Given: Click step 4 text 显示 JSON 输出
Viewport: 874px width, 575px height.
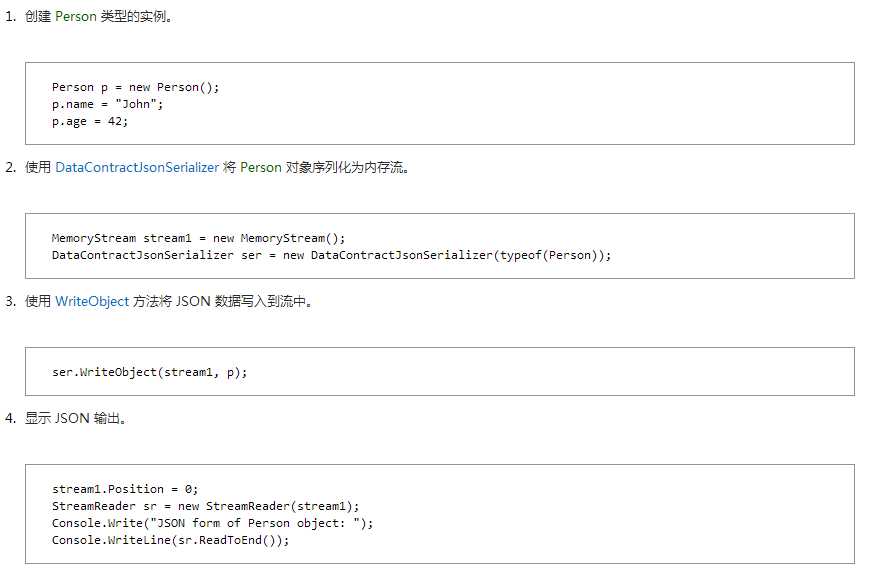Looking at the screenshot, I should coord(75,418).
